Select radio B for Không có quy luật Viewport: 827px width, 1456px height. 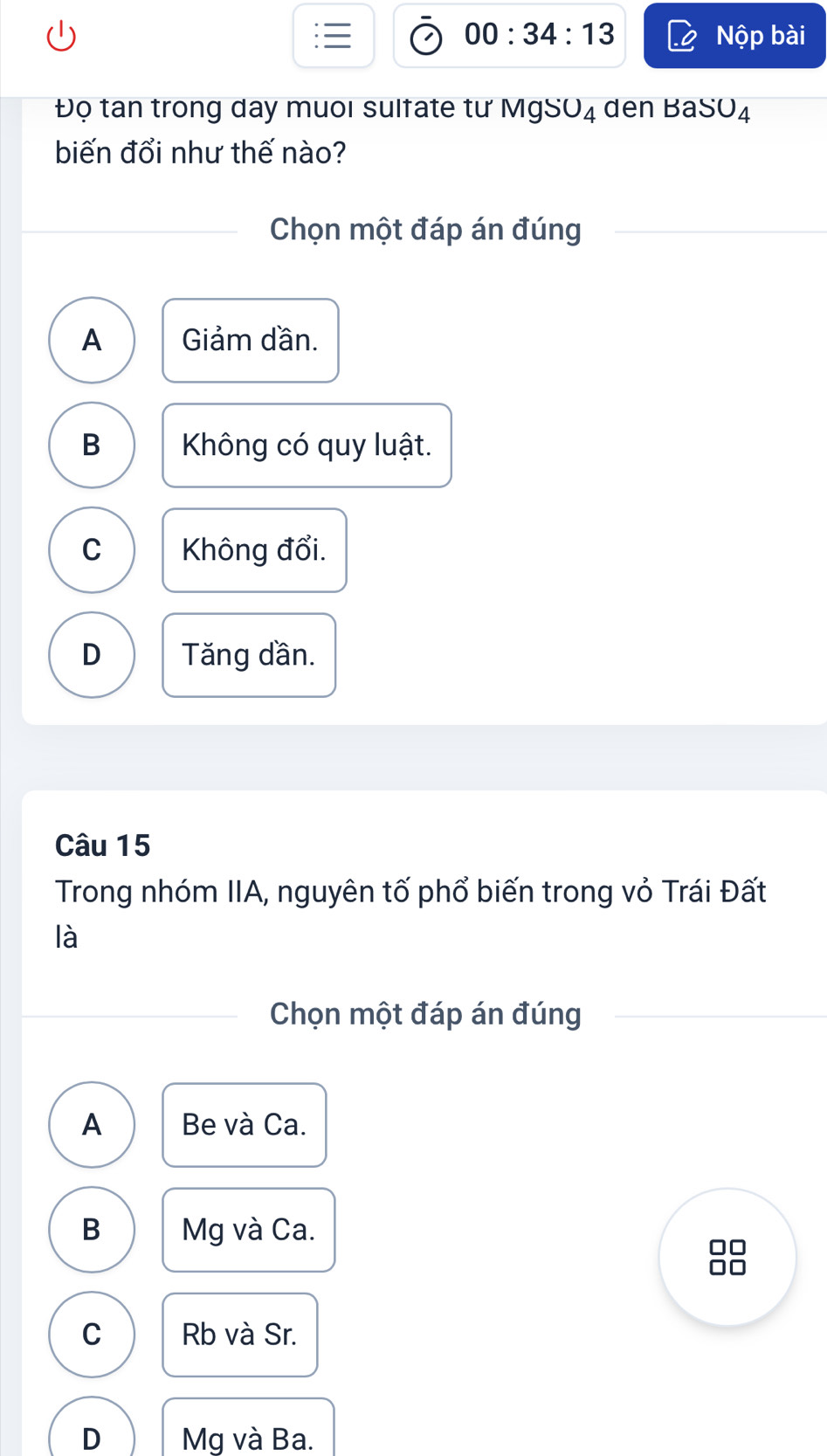coord(92,445)
